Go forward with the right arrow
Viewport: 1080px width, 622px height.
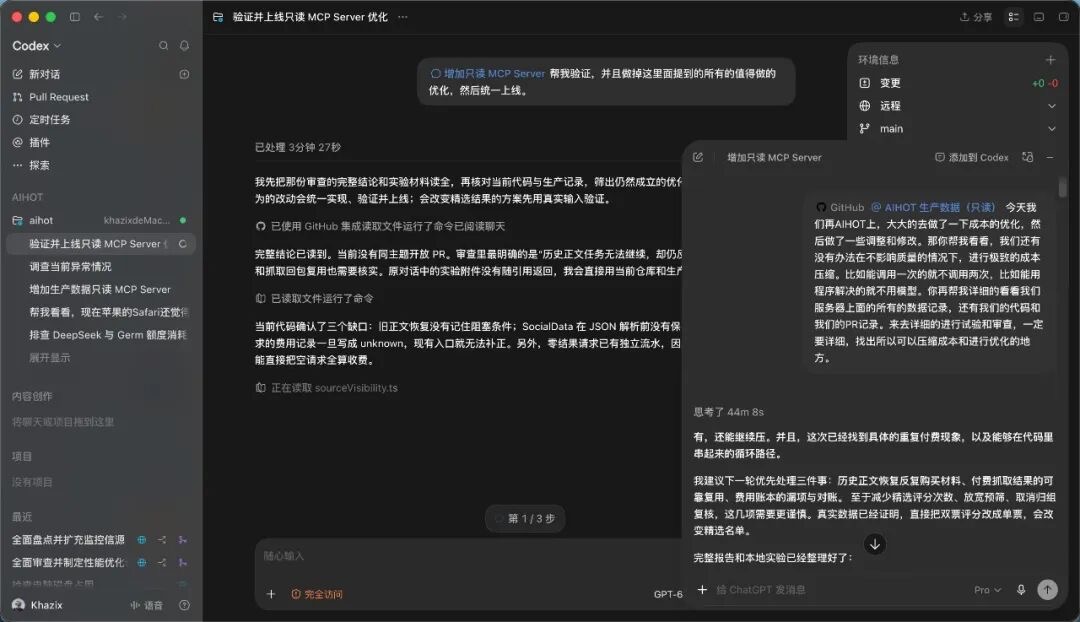(x=122, y=17)
